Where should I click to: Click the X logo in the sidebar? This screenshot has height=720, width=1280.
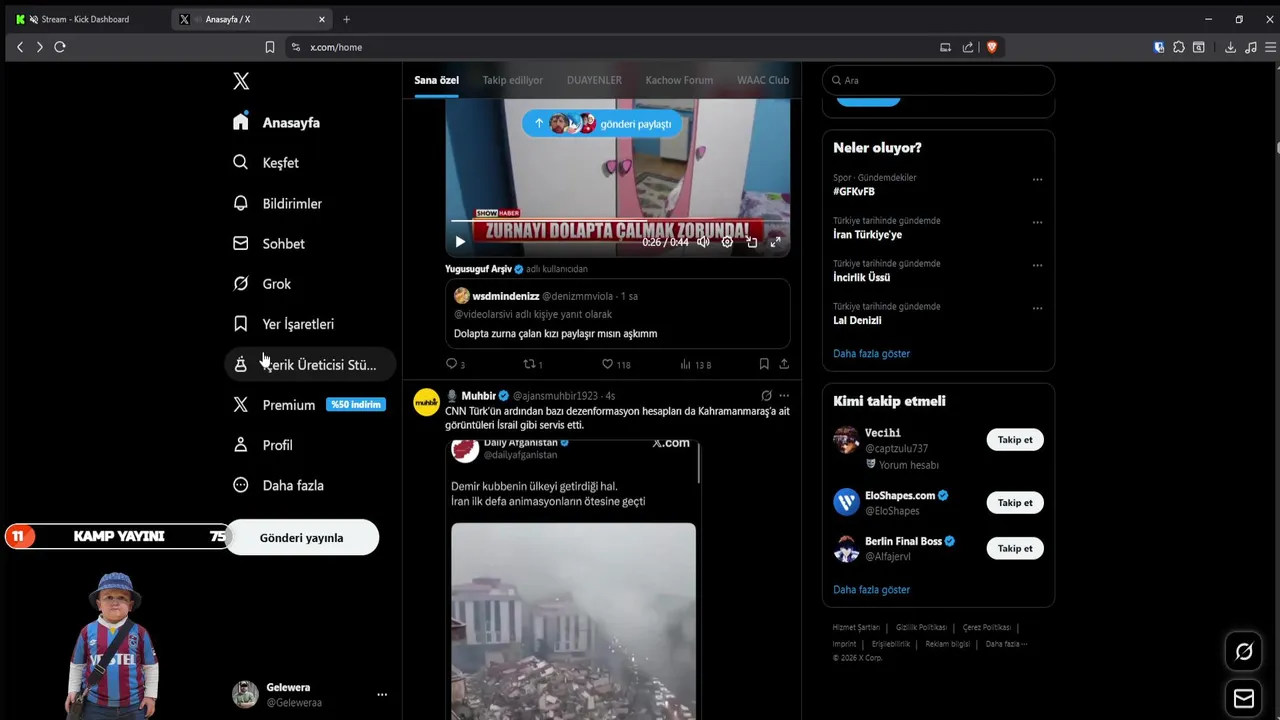coord(241,81)
